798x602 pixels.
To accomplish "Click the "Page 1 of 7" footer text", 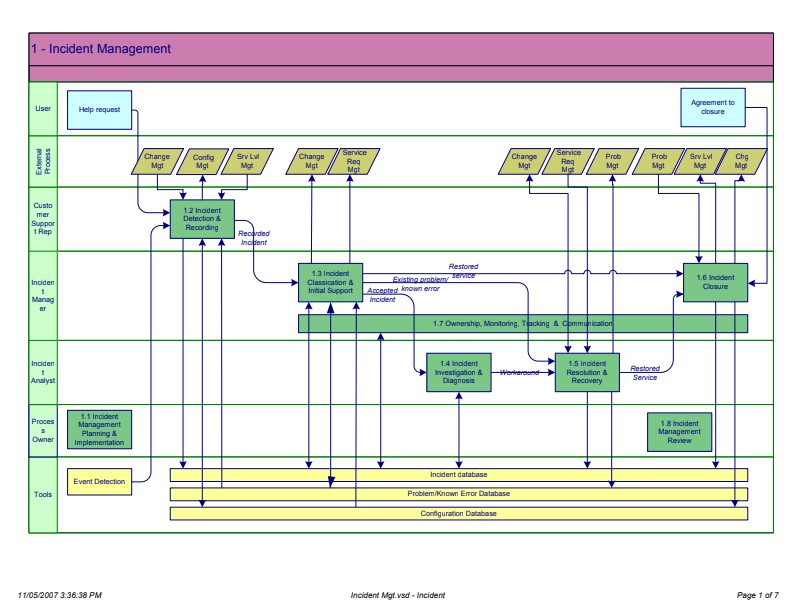I will click(x=758, y=595).
